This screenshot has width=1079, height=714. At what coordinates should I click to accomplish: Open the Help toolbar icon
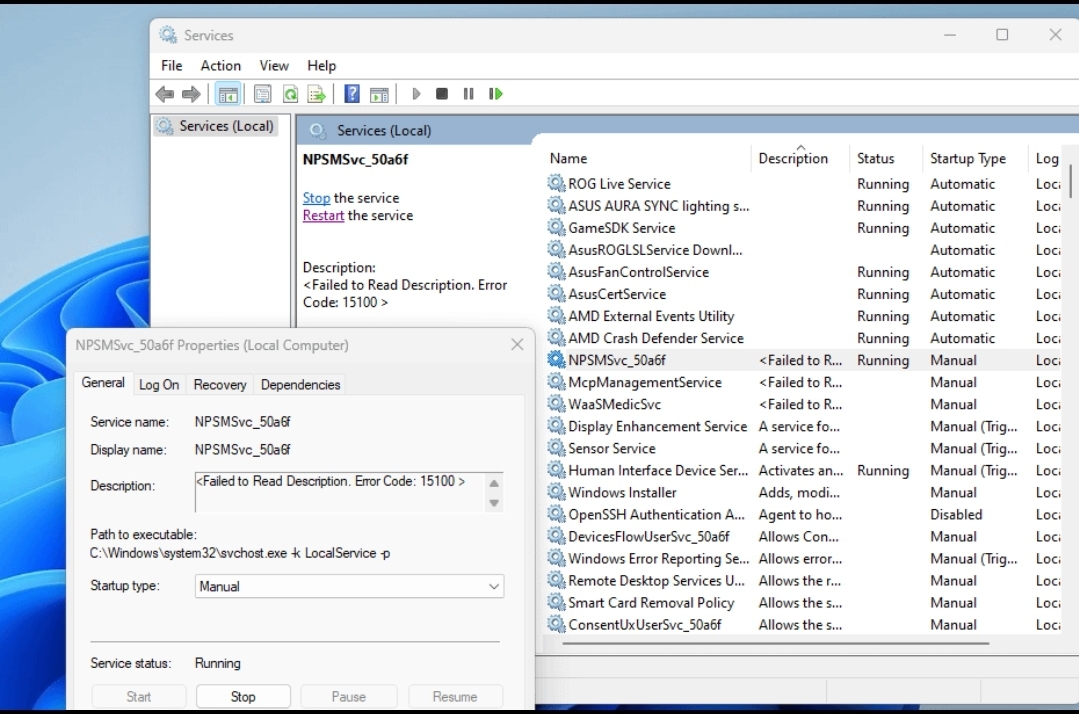click(x=352, y=94)
